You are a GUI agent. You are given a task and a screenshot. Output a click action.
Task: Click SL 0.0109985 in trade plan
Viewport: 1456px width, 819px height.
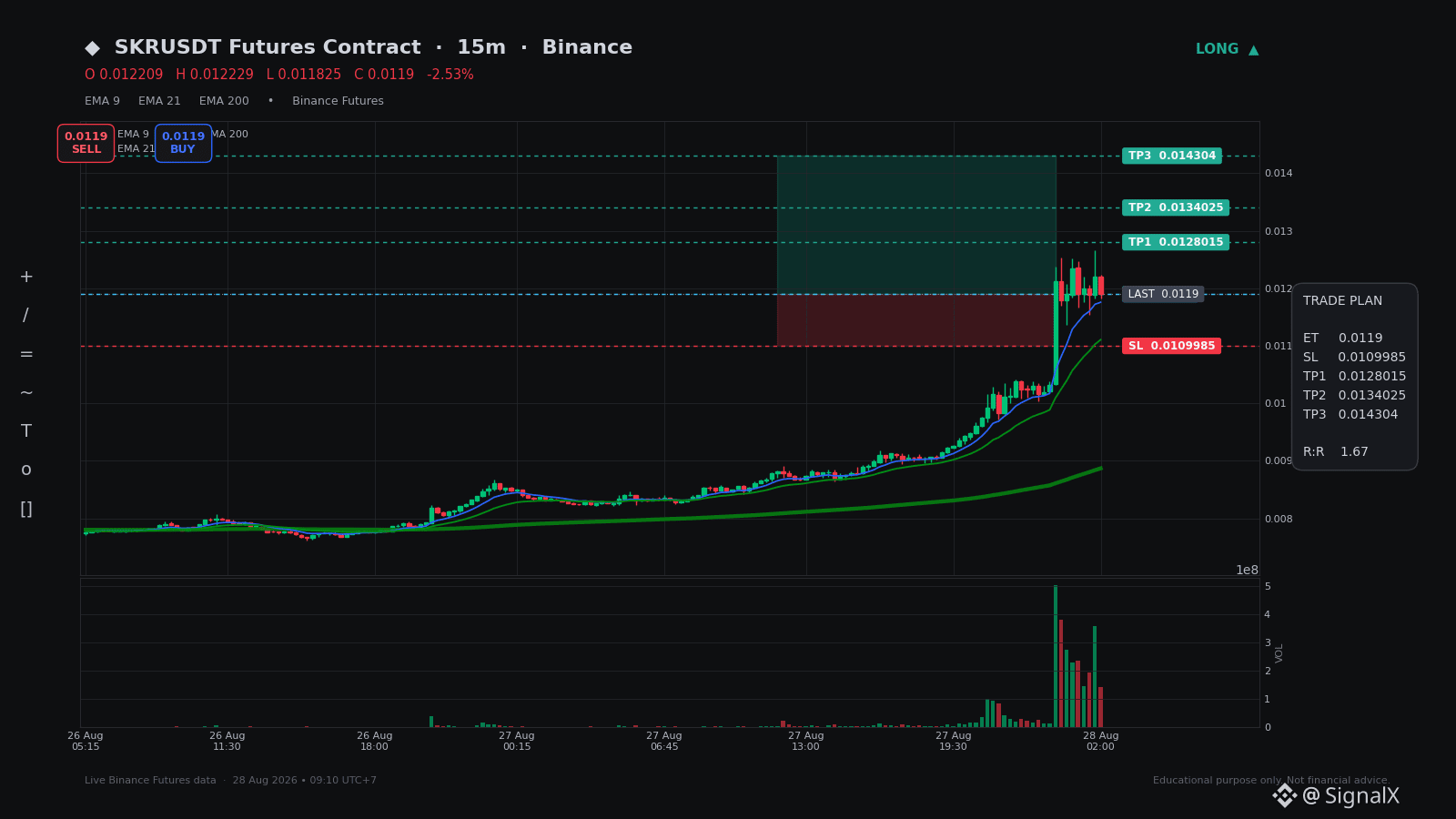1354,357
